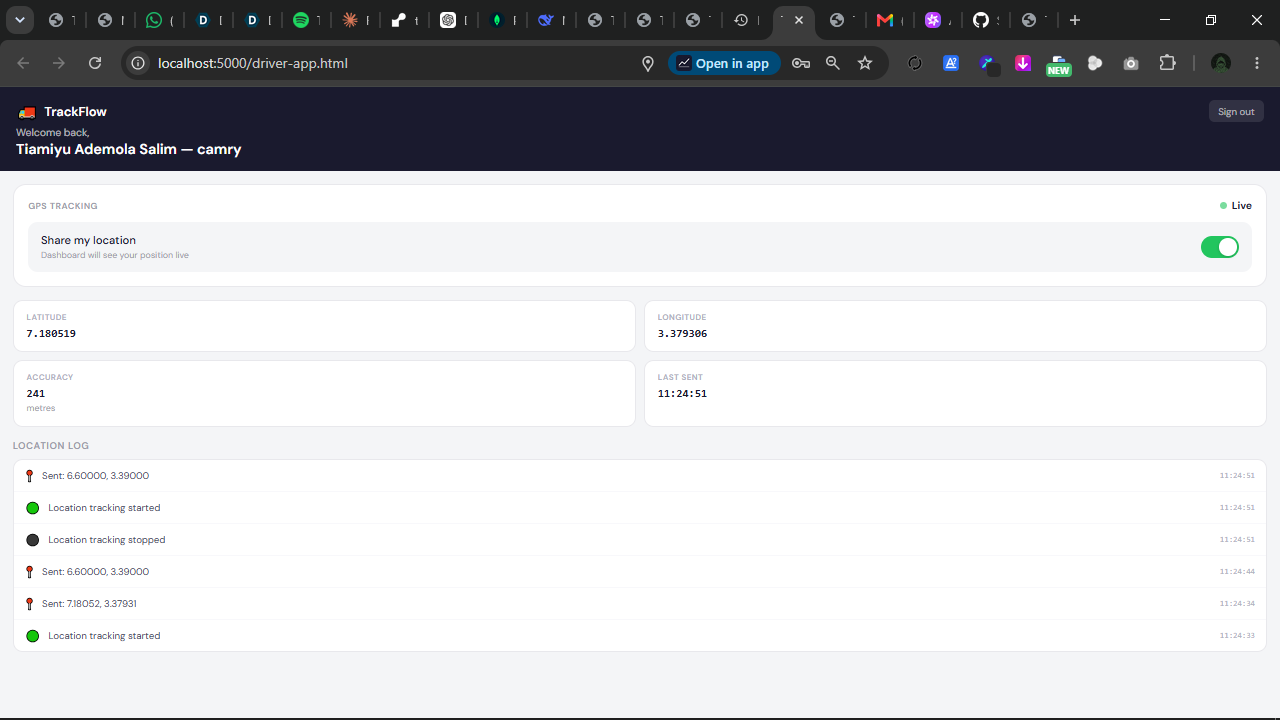Bookmark this page with the star icon
Image resolution: width=1280 pixels, height=720 pixels.
coord(865,63)
